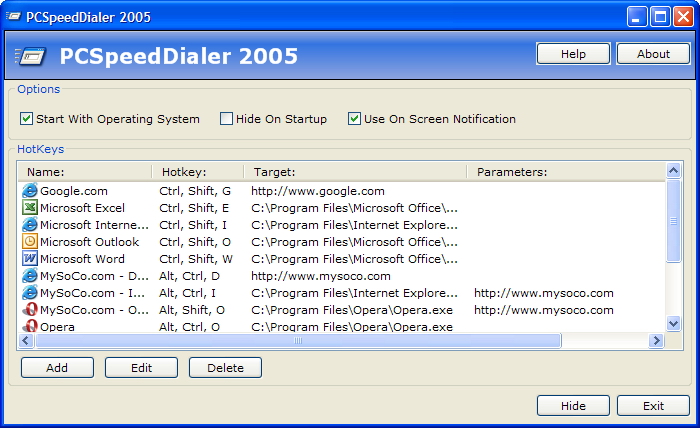Click the Microsoft Outlook target path cell

coord(354,242)
